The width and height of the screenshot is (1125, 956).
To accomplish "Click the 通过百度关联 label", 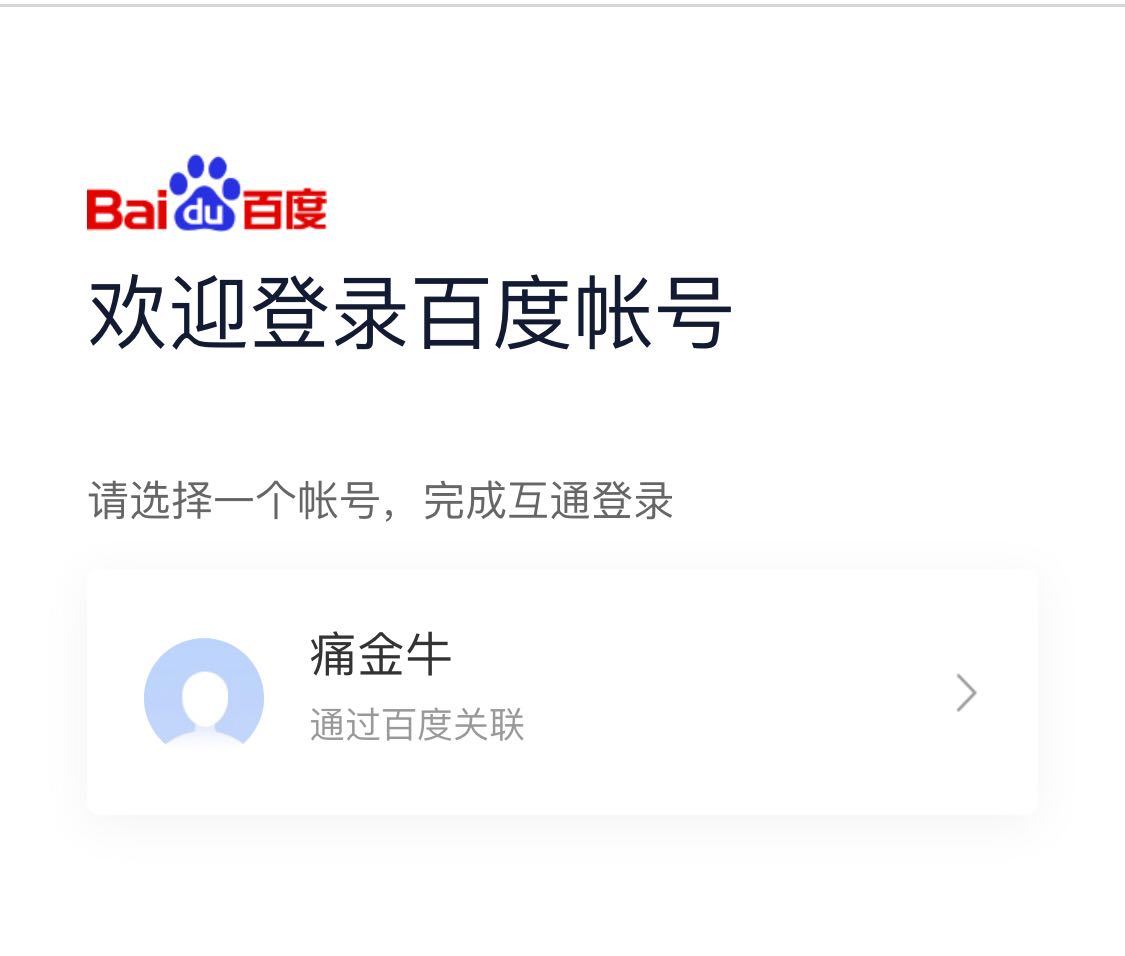I will 417,724.
